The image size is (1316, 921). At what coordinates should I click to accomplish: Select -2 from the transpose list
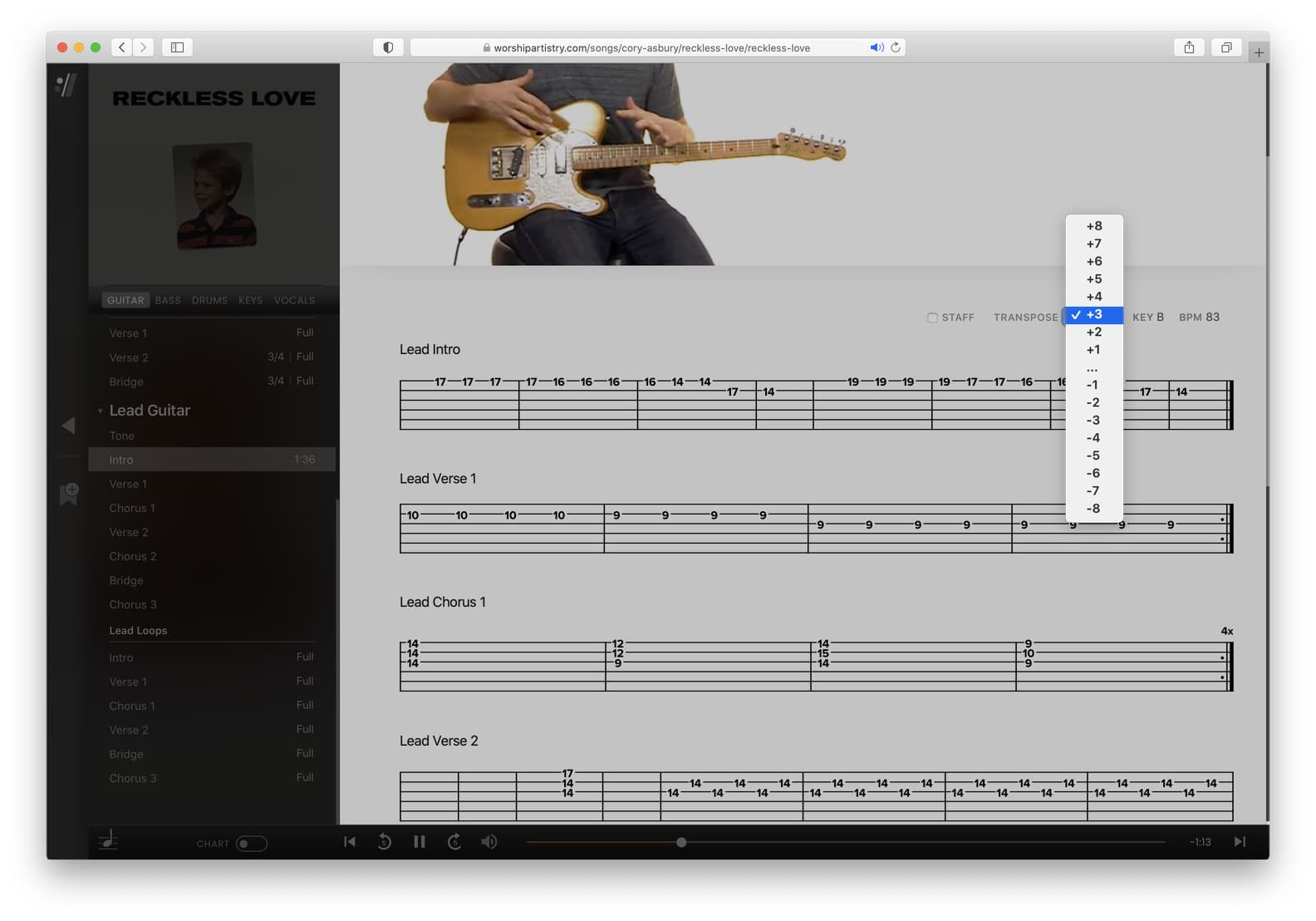coord(1093,402)
